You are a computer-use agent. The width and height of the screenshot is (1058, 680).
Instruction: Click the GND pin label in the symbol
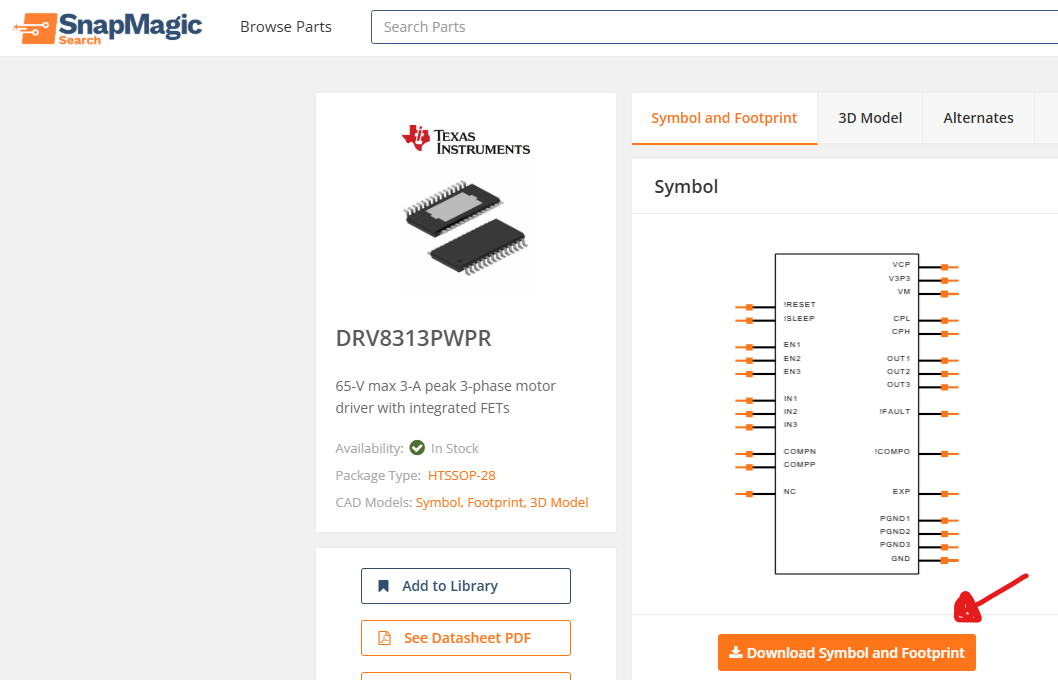coord(901,559)
